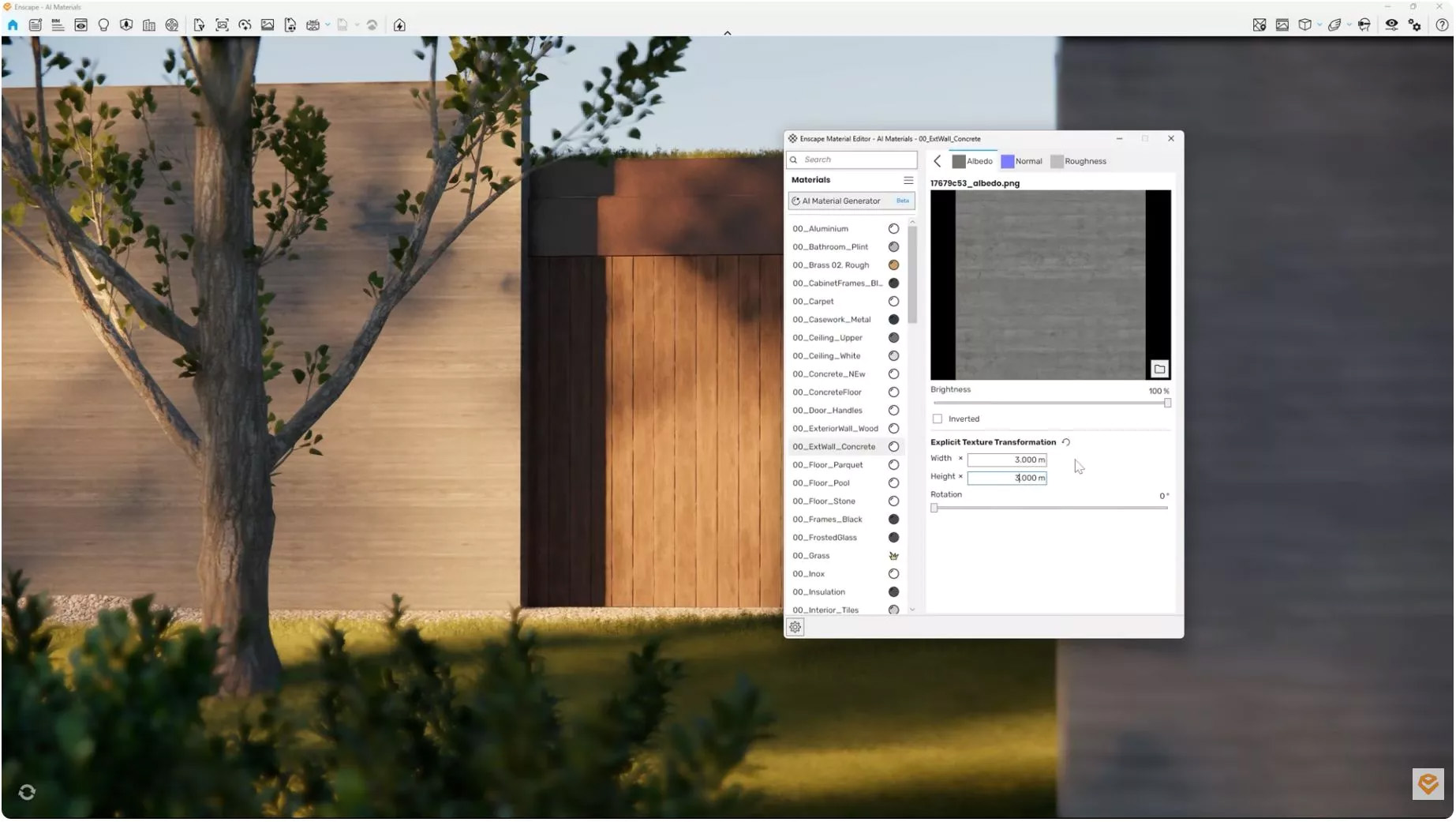Reset Explicit Texture Transformation
The image size is (1456, 822).
(1066, 442)
